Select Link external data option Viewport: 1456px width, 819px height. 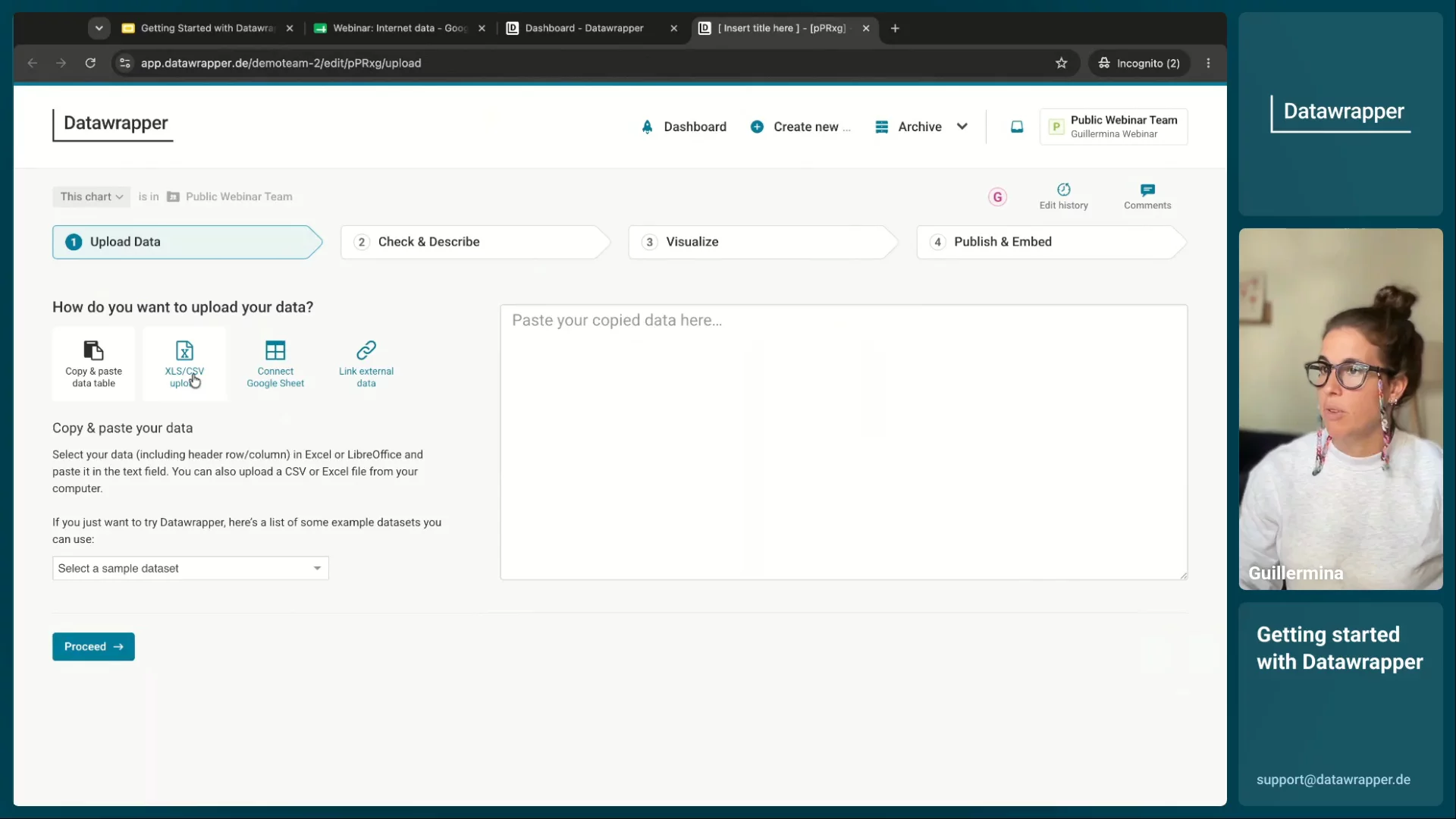[366, 364]
